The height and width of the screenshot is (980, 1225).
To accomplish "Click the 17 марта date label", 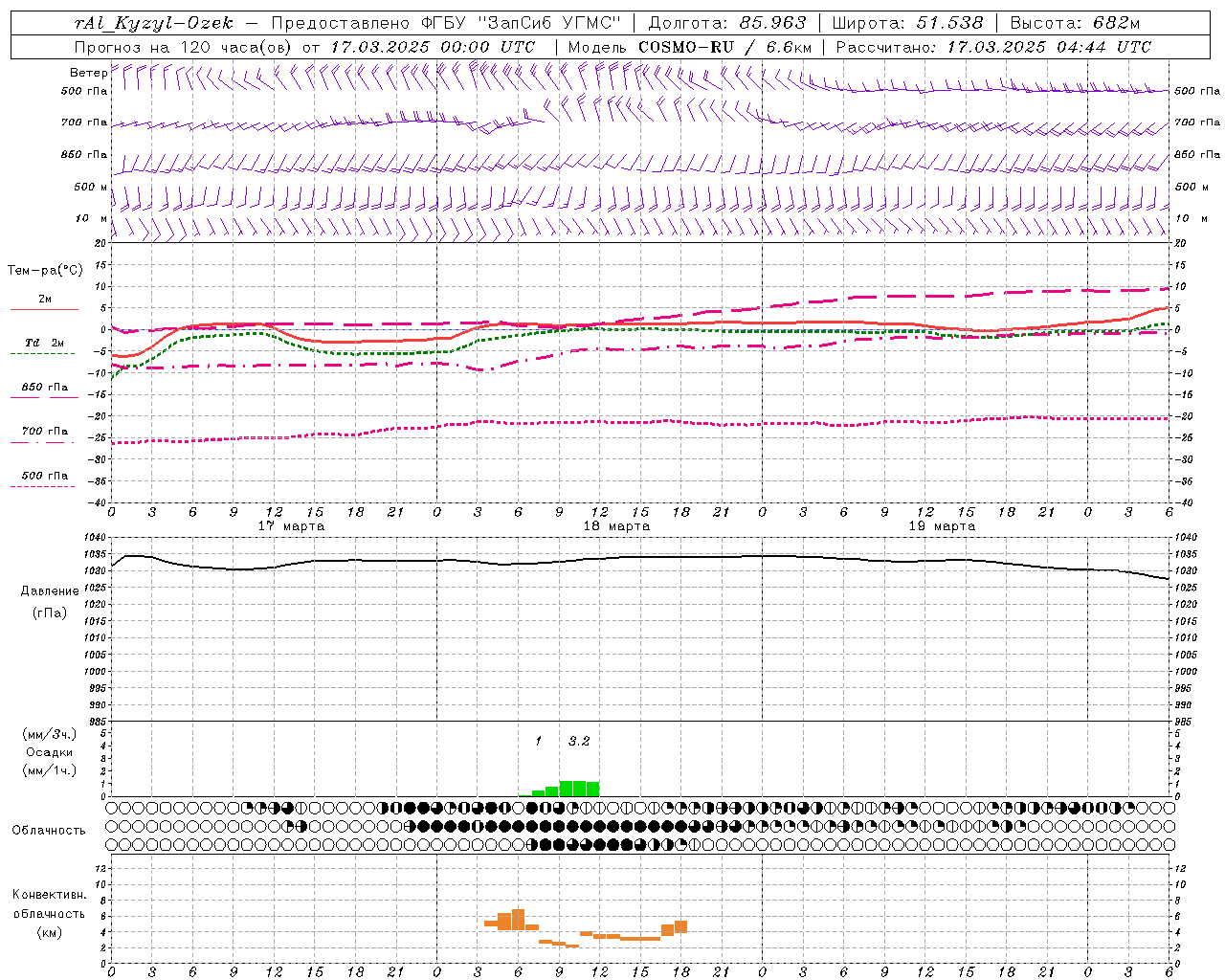I will pos(291,526).
